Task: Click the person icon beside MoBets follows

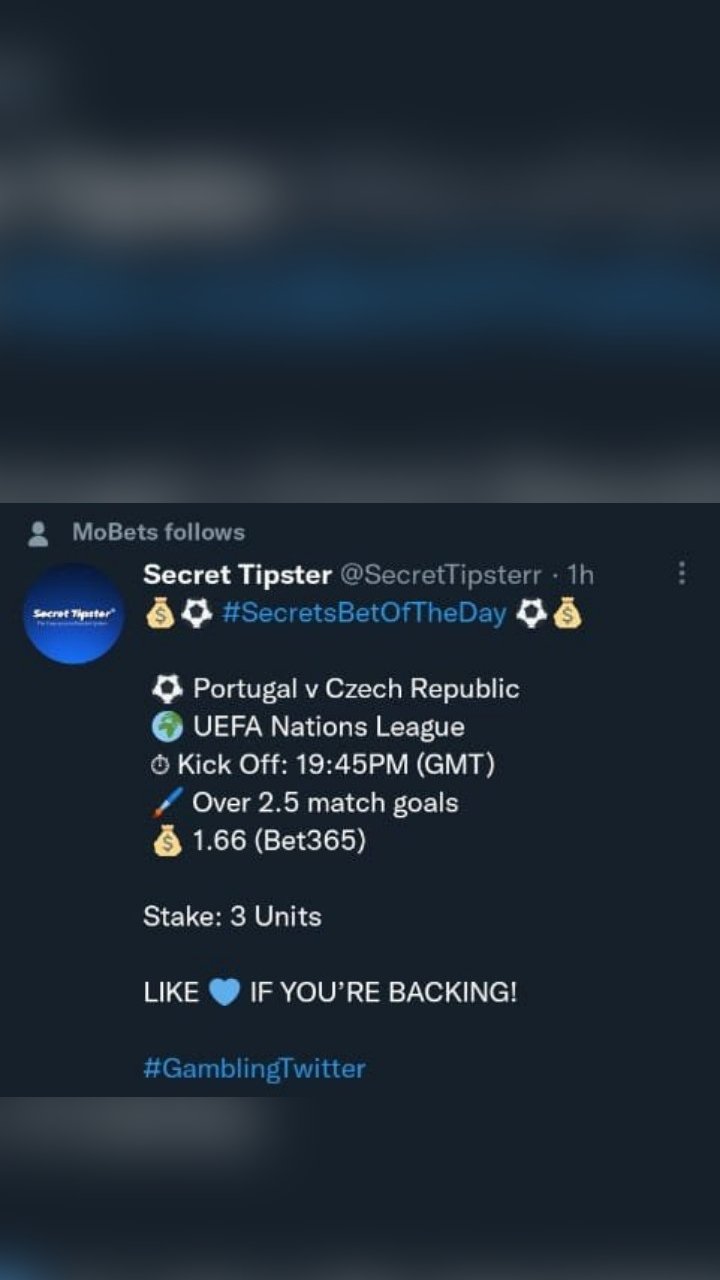Action: [x=39, y=533]
